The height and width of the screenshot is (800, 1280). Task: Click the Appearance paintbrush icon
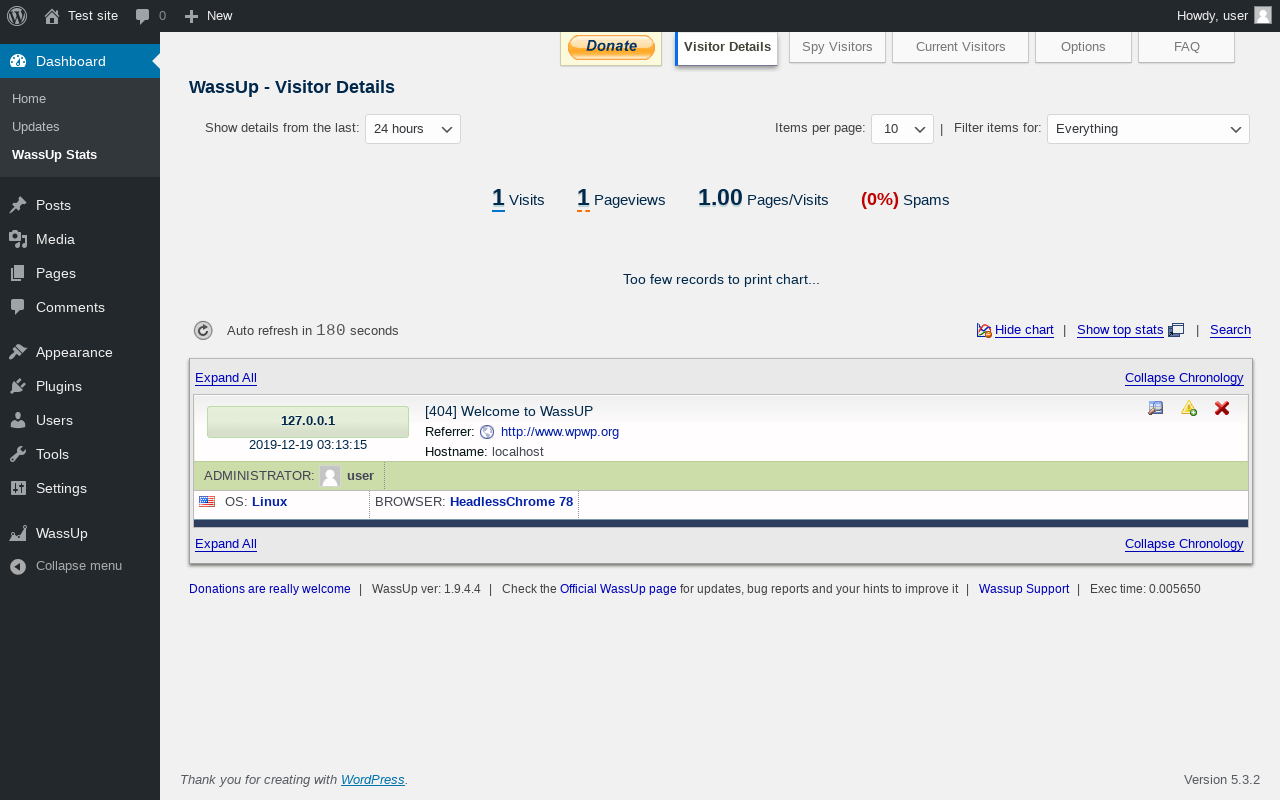[x=18, y=352]
